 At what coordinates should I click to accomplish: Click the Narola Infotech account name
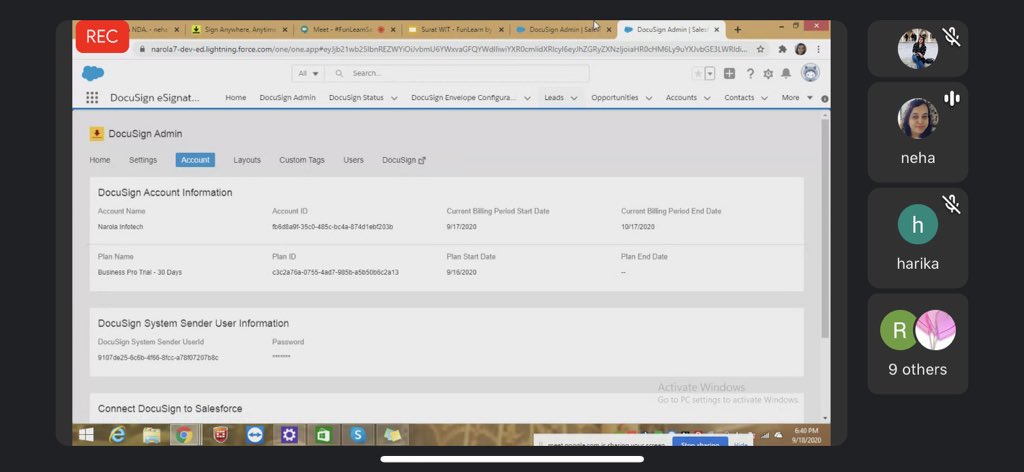120,227
